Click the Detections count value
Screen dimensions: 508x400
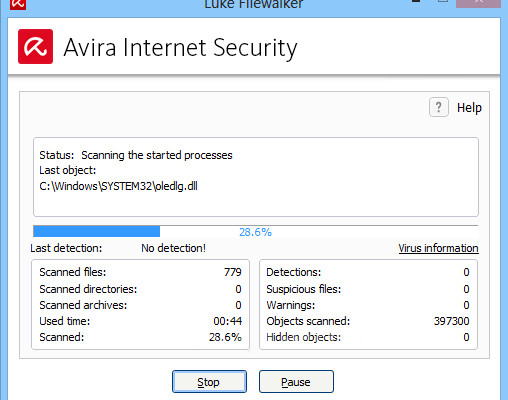[x=466, y=272]
